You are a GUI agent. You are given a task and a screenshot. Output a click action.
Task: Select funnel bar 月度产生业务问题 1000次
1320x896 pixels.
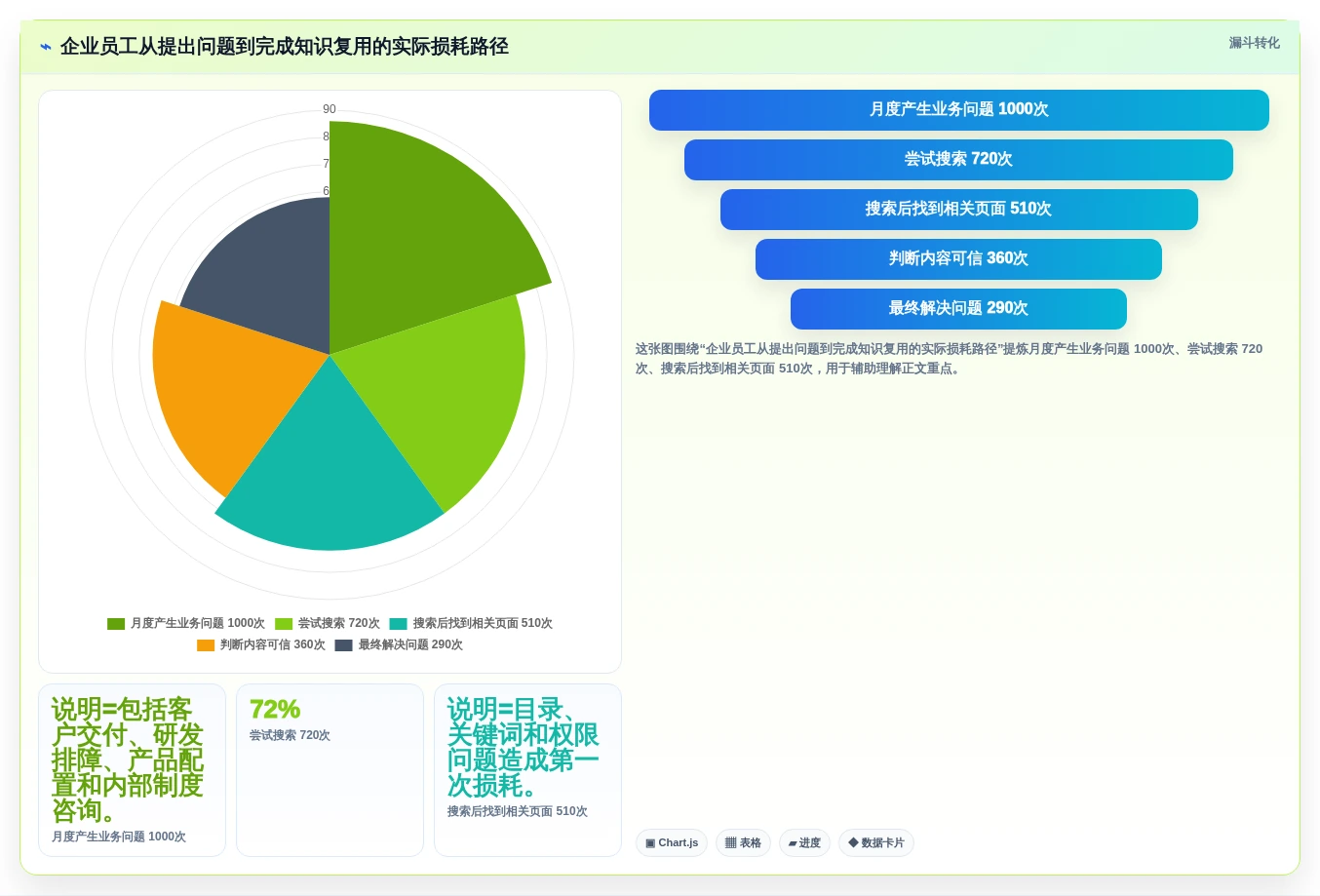click(959, 110)
